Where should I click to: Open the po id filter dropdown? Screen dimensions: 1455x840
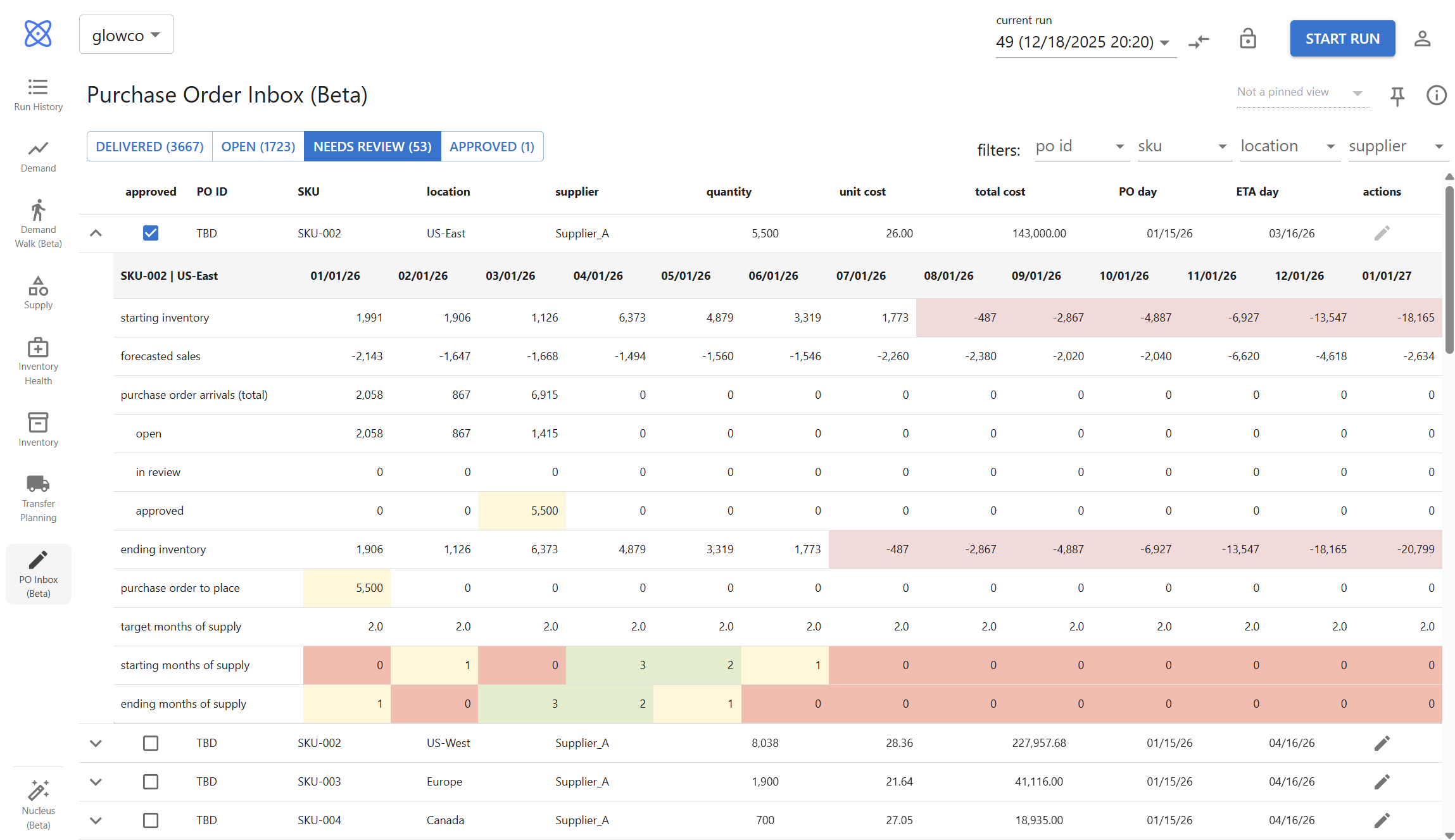click(1082, 146)
